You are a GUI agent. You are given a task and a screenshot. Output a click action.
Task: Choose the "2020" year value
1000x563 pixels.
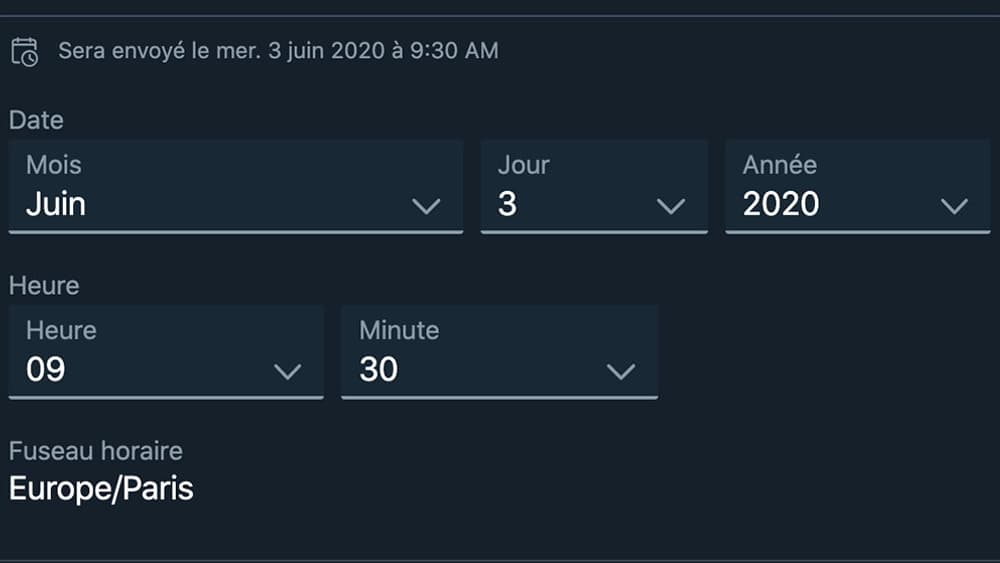pos(781,204)
